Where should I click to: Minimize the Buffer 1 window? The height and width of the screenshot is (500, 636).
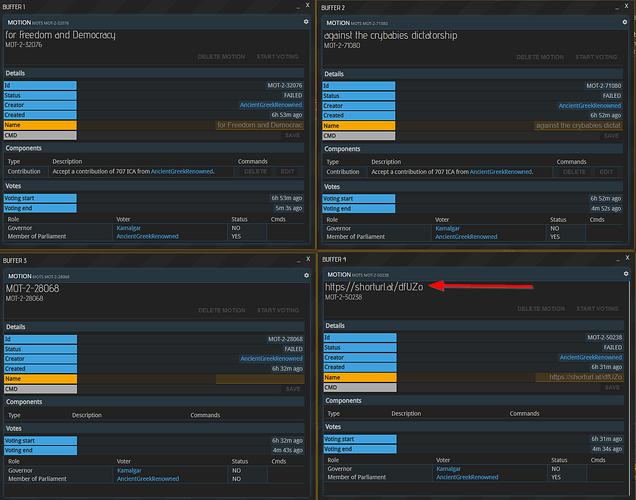point(298,6)
